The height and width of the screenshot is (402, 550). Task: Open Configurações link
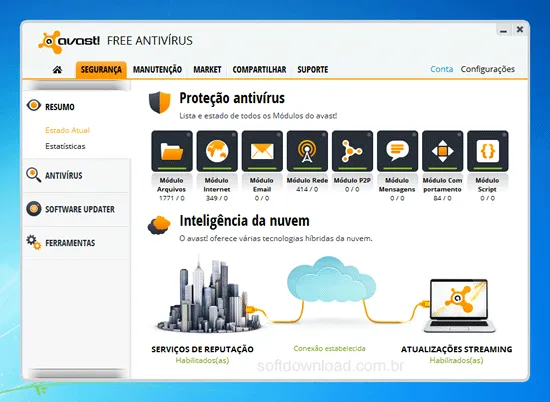[x=488, y=69]
